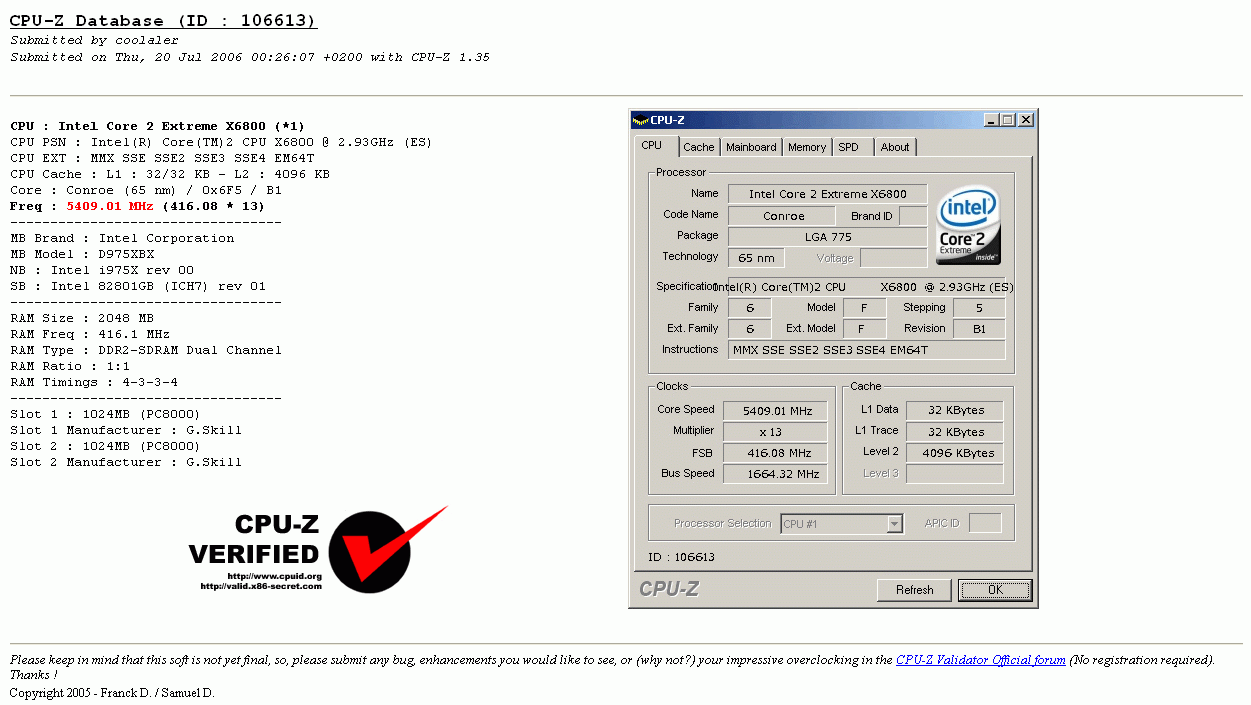Click the Multiplier value x 13

pos(775,432)
